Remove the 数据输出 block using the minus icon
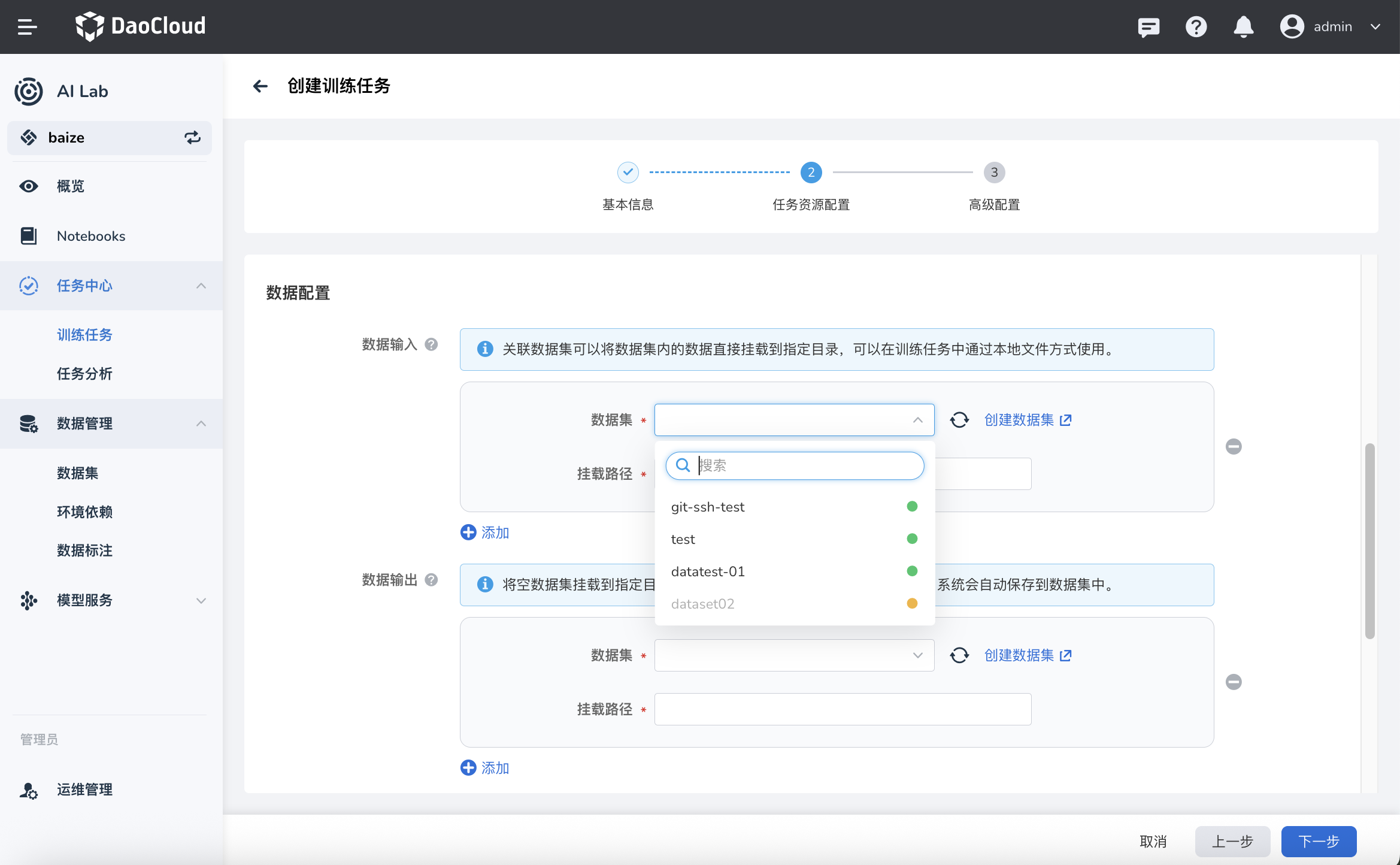1400x865 pixels. point(1234,682)
